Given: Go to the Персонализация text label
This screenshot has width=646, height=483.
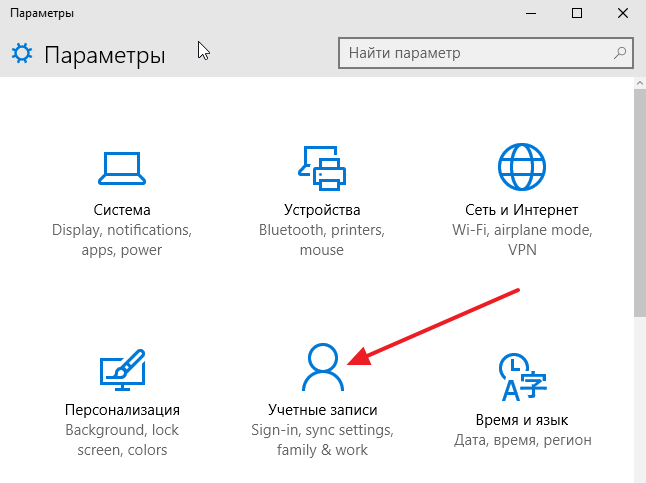Looking at the screenshot, I should 122,410.
